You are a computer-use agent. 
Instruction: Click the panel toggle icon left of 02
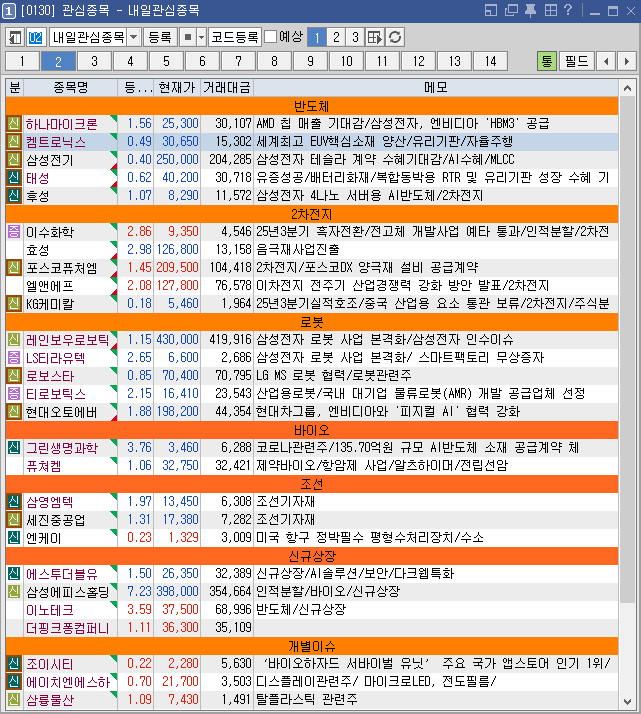(15, 37)
